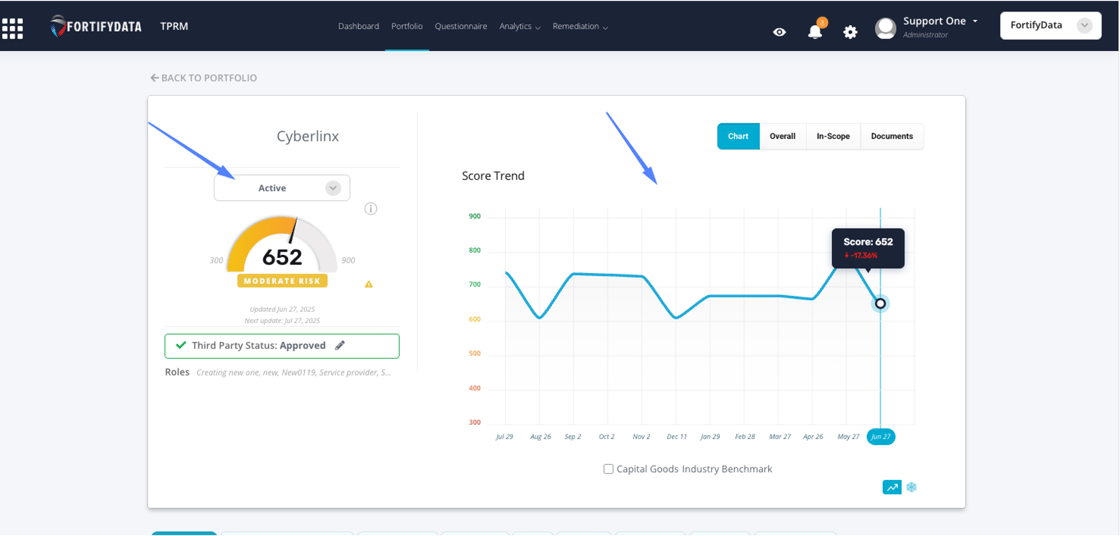The height and width of the screenshot is (536, 1120).
Task: Click the eye visibility icon in header
Action: coord(779,31)
